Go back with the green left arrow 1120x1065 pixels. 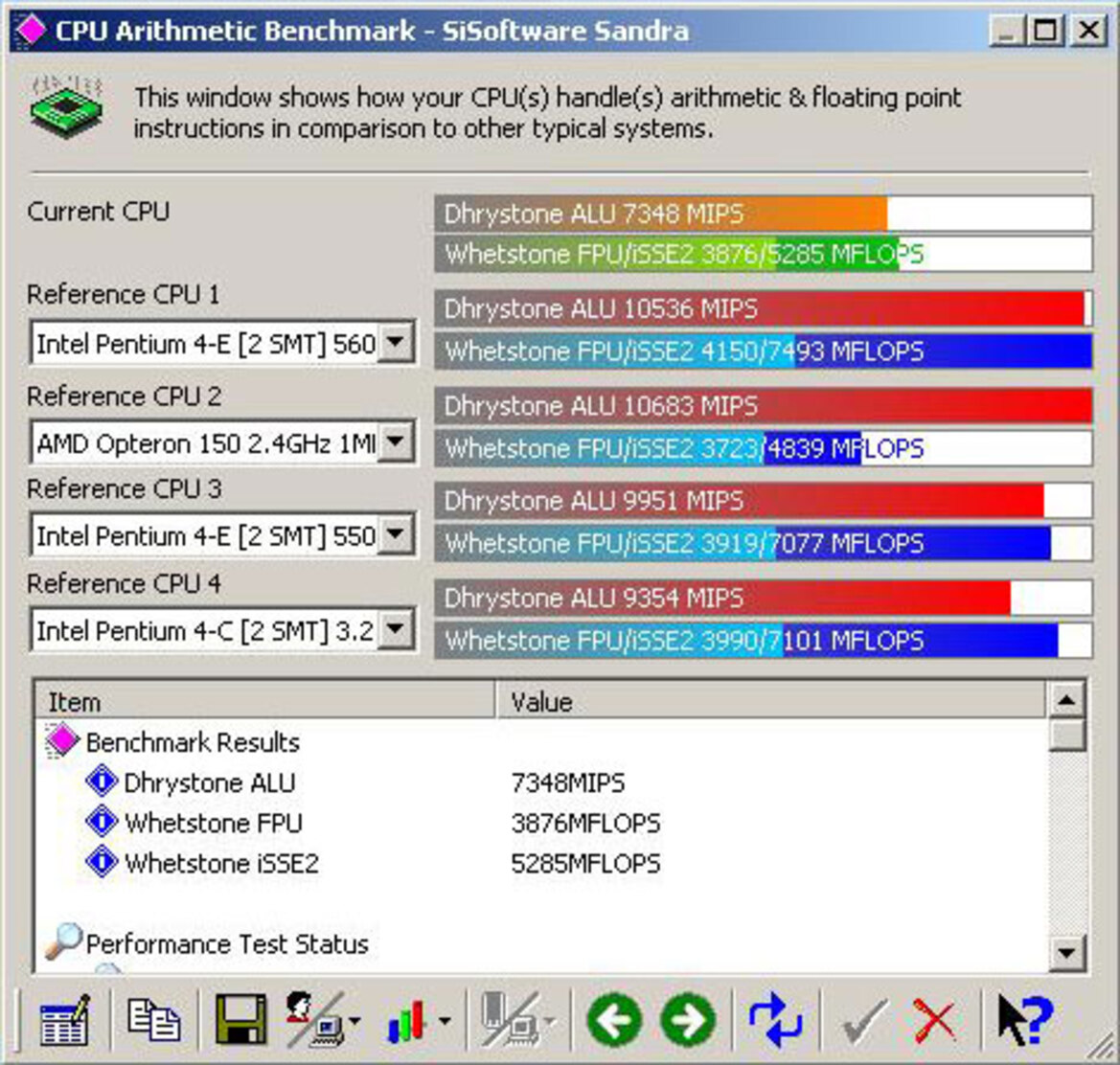613,1020
